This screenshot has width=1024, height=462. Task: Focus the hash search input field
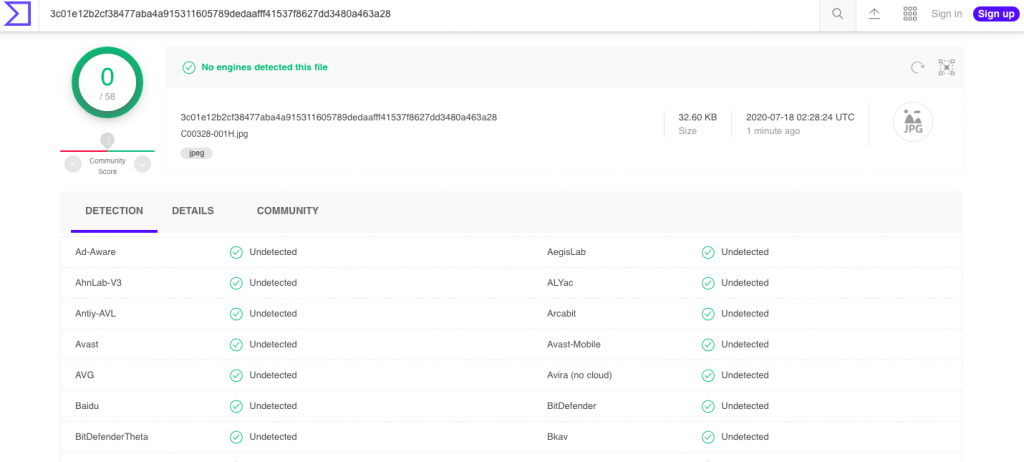coord(429,14)
